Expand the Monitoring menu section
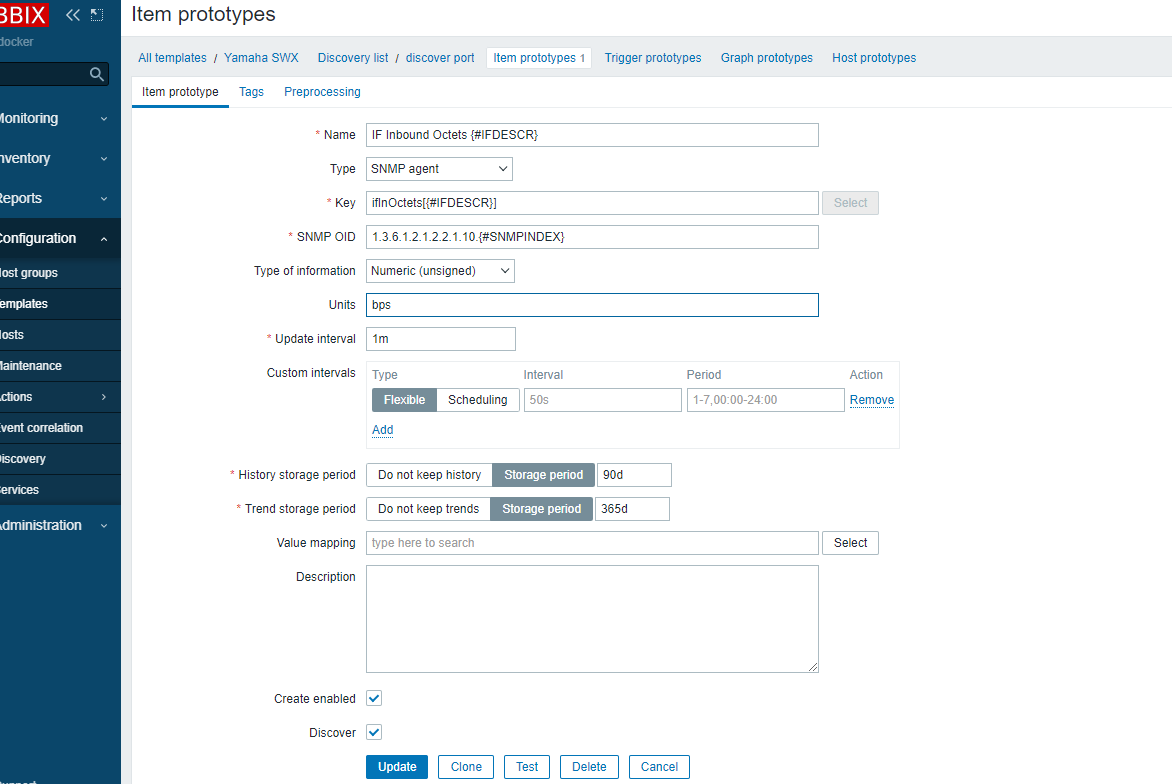The height and width of the screenshot is (784, 1172). pos(60,118)
